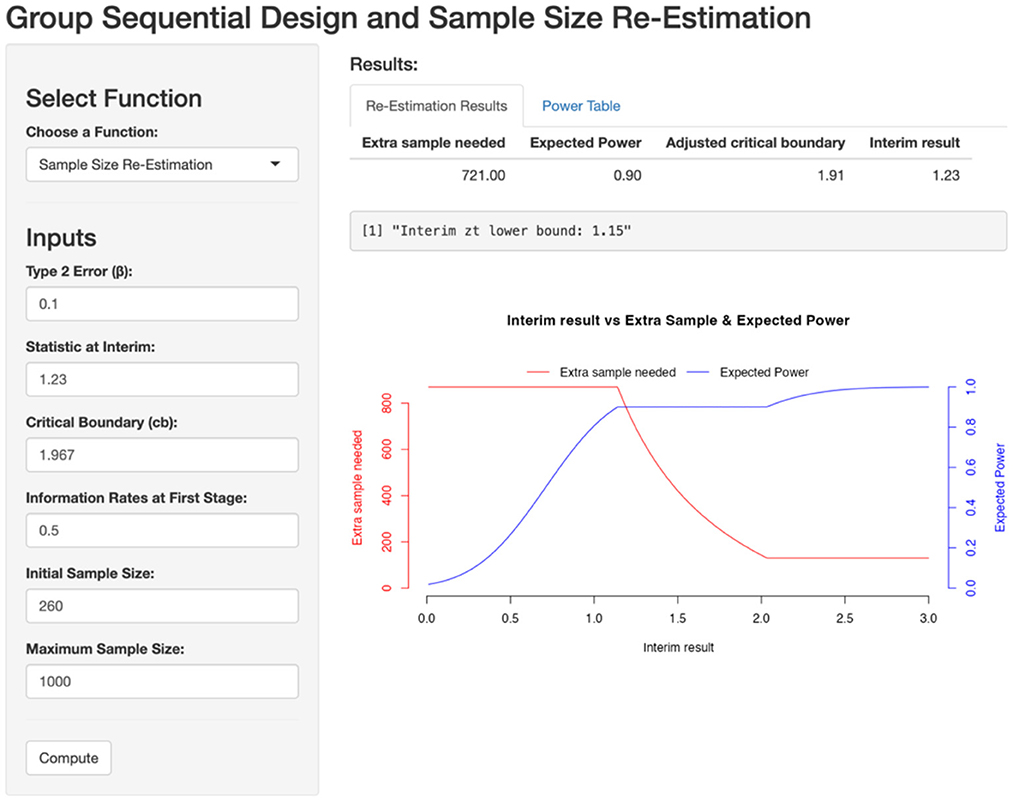The width and height of the screenshot is (1013, 801).
Task: Click the Interim result column header
Action: pos(914,143)
